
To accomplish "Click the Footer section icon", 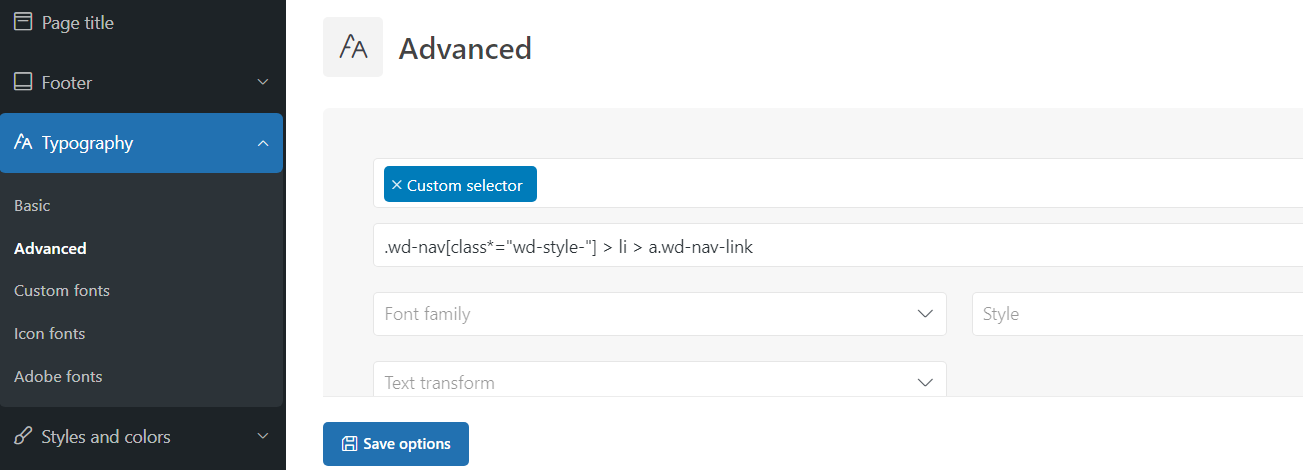I will [x=23, y=83].
